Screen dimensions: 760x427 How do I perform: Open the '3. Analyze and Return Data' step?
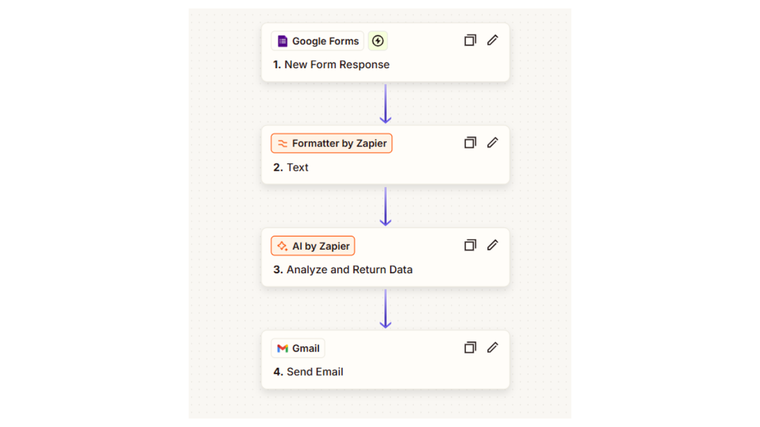pos(342,269)
